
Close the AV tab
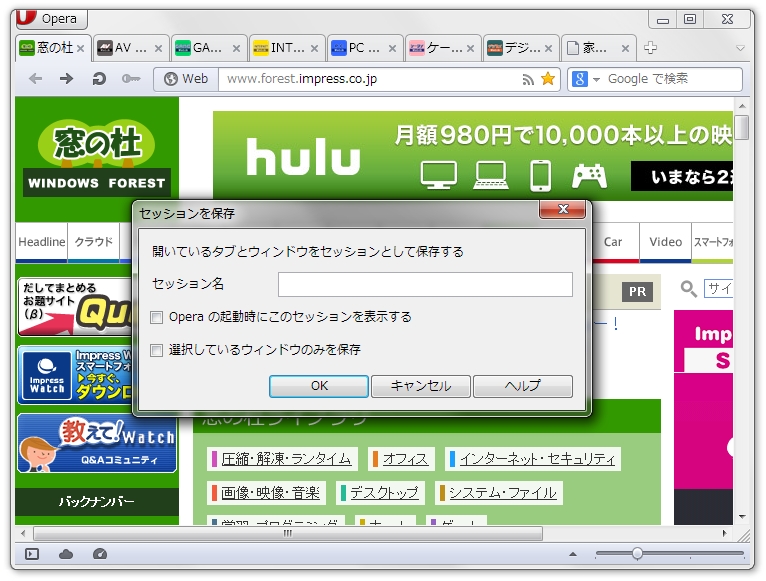pyautogui.click(x=158, y=48)
